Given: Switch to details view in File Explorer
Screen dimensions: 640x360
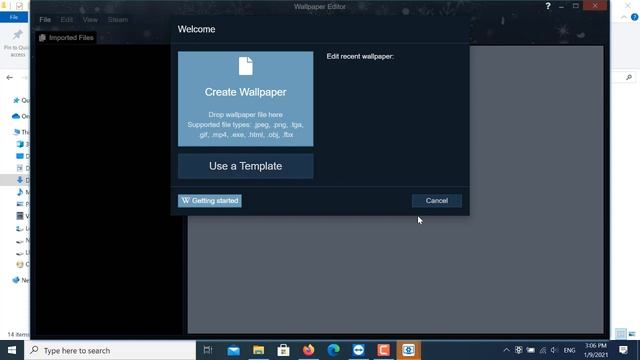Looking at the screenshot, I should [620, 334].
